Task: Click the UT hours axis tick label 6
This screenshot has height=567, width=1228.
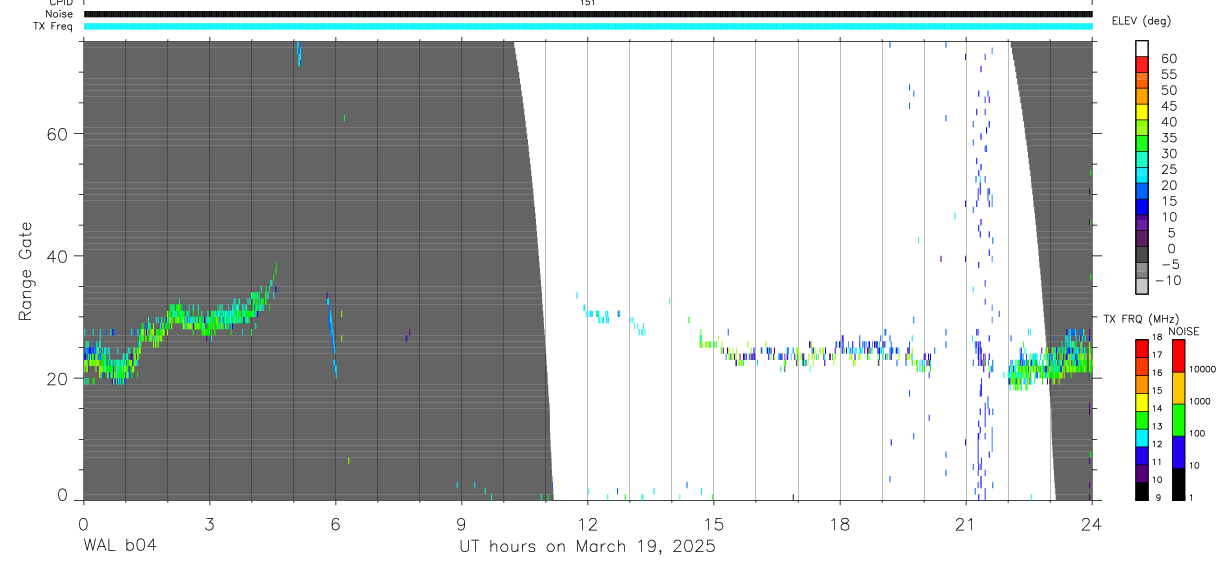Action: pyautogui.click(x=335, y=522)
